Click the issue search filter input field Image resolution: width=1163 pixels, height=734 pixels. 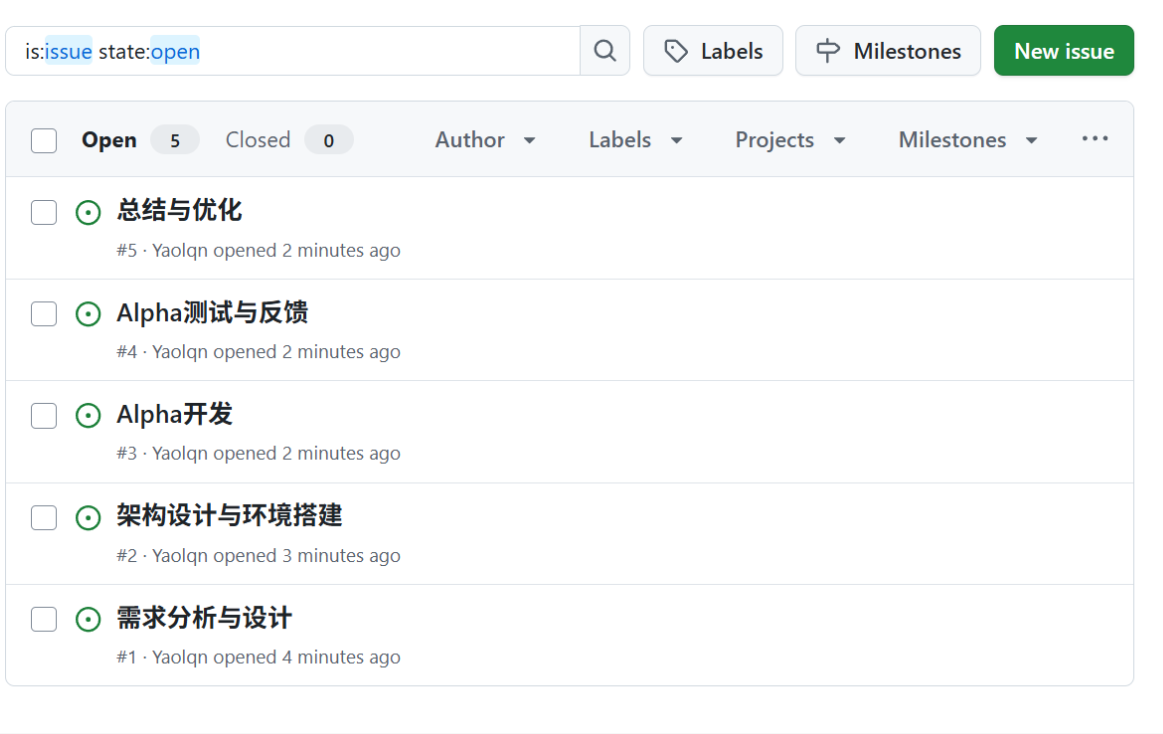tap(293, 51)
